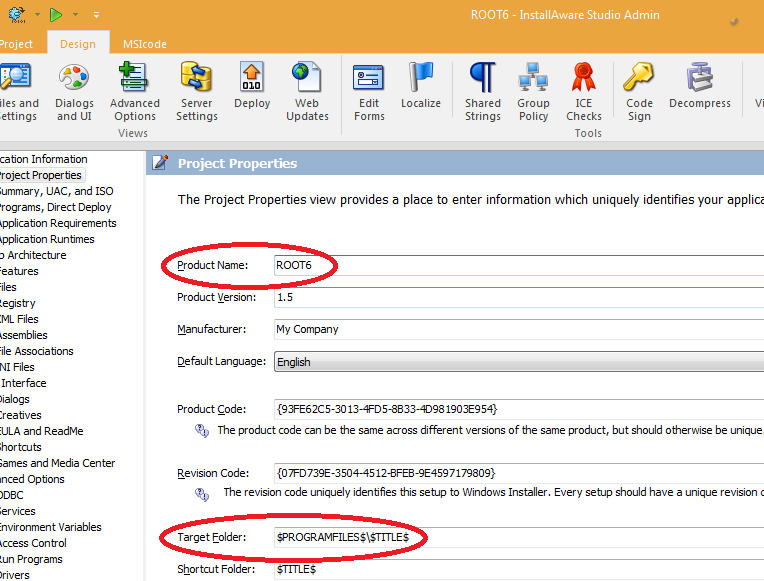Select Dialogs in the sidebar
The image size is (764, 581).
[15, 399]
